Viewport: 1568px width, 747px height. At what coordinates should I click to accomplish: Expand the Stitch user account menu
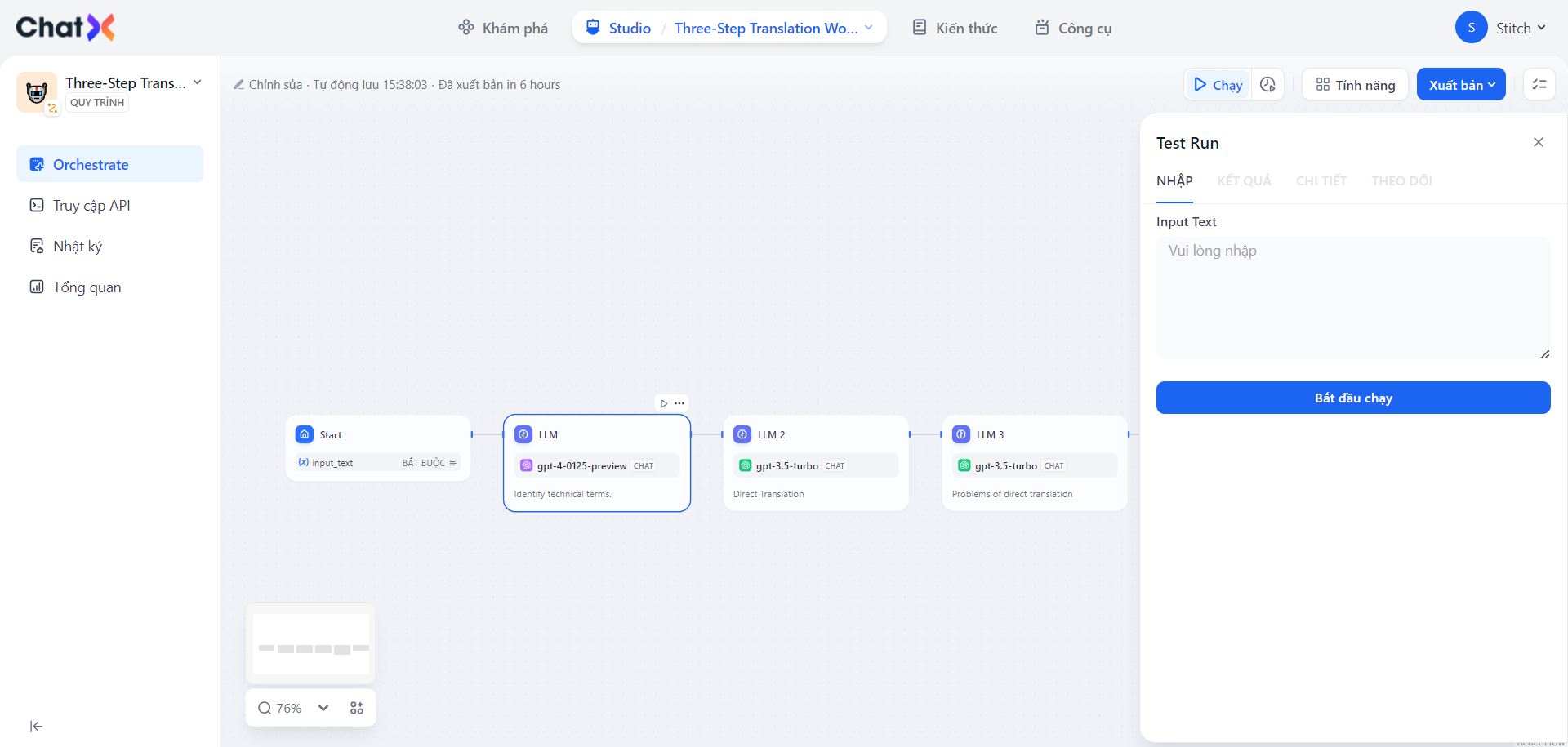[1501, 28]
